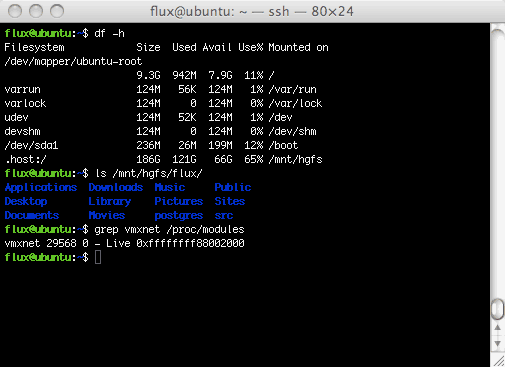Click the 'udev' filesystem name
The image size is (505, 367).
16,117
